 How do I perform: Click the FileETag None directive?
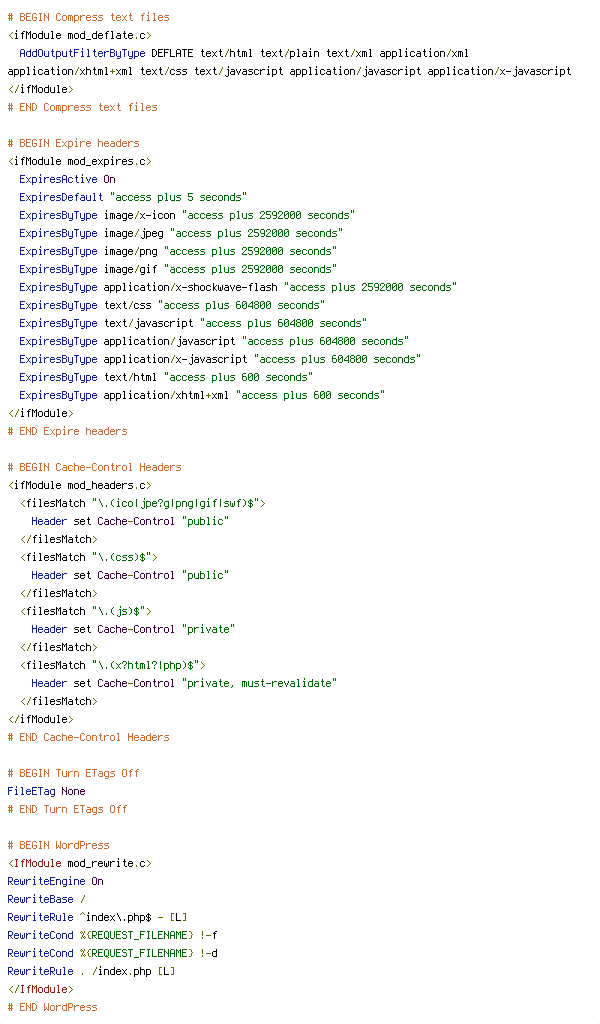[46, 791]
